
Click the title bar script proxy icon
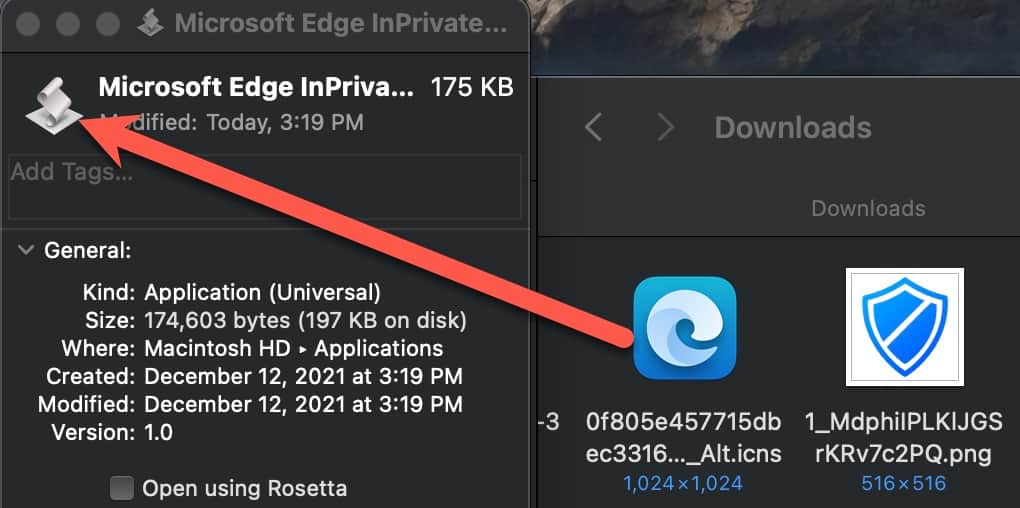150,23
